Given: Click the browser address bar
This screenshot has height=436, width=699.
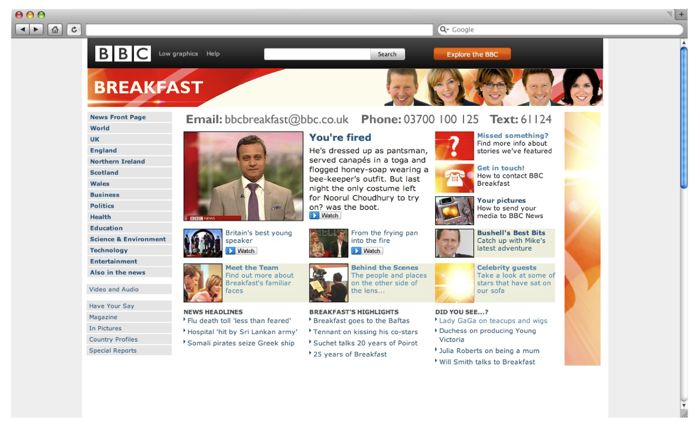Looking at the screenshot, I should point(259,30).
